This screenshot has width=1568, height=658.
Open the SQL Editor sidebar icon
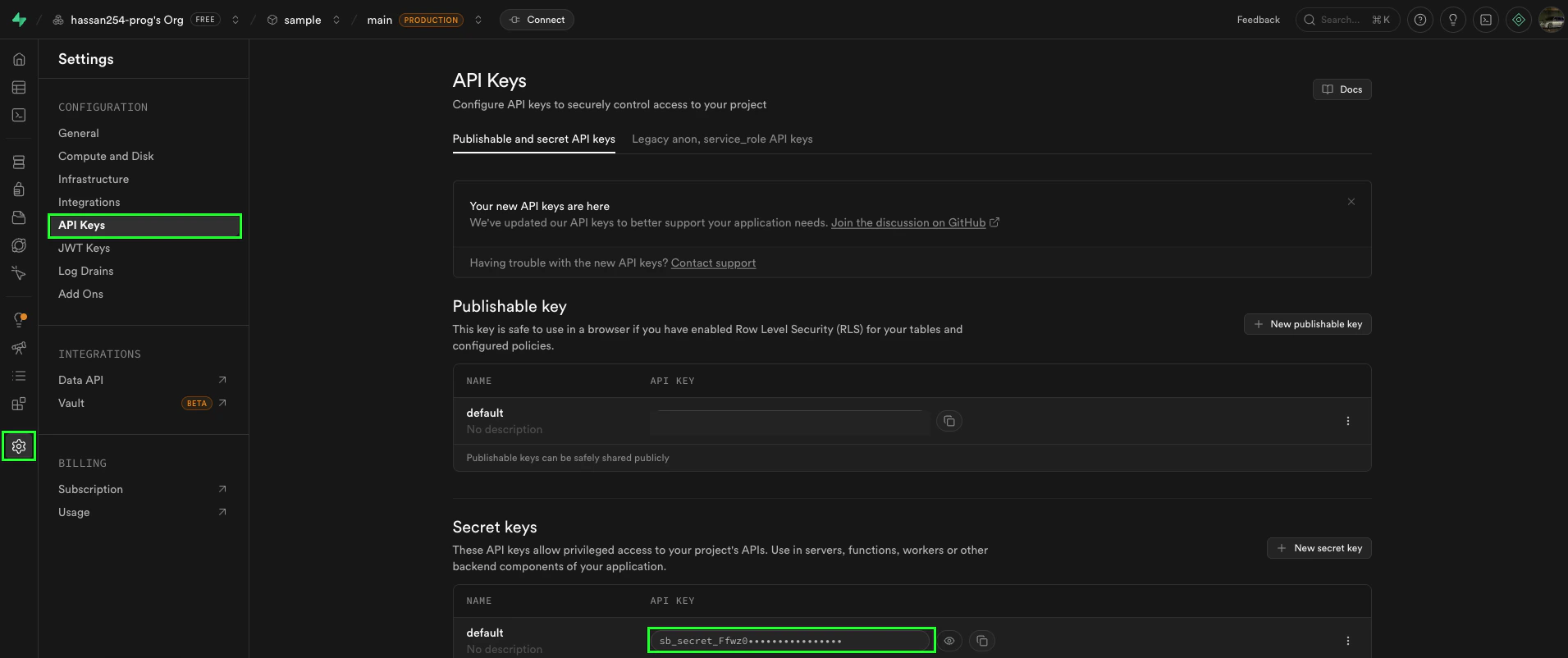19,116
